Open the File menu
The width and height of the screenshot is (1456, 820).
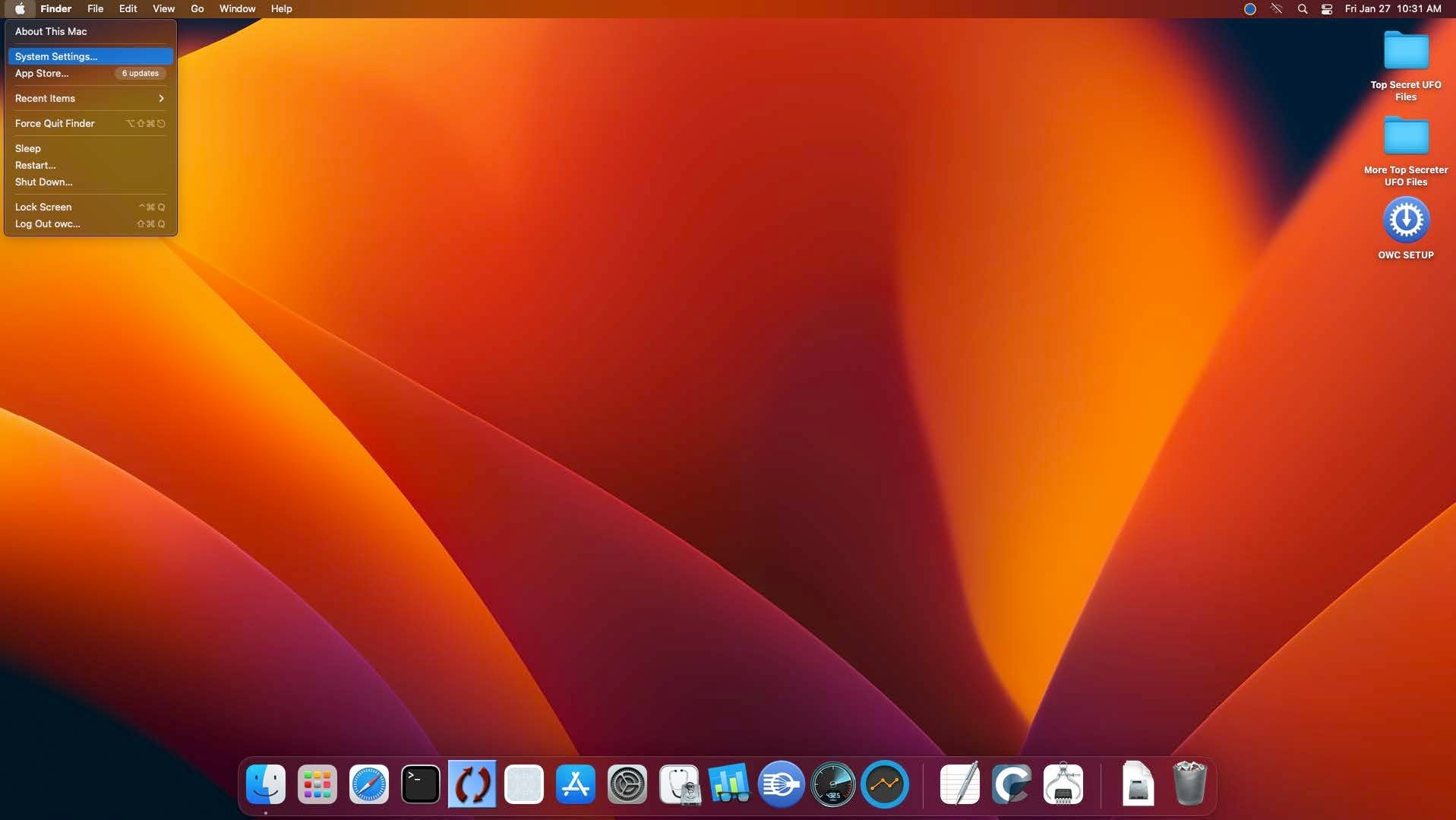coord(95,9)
